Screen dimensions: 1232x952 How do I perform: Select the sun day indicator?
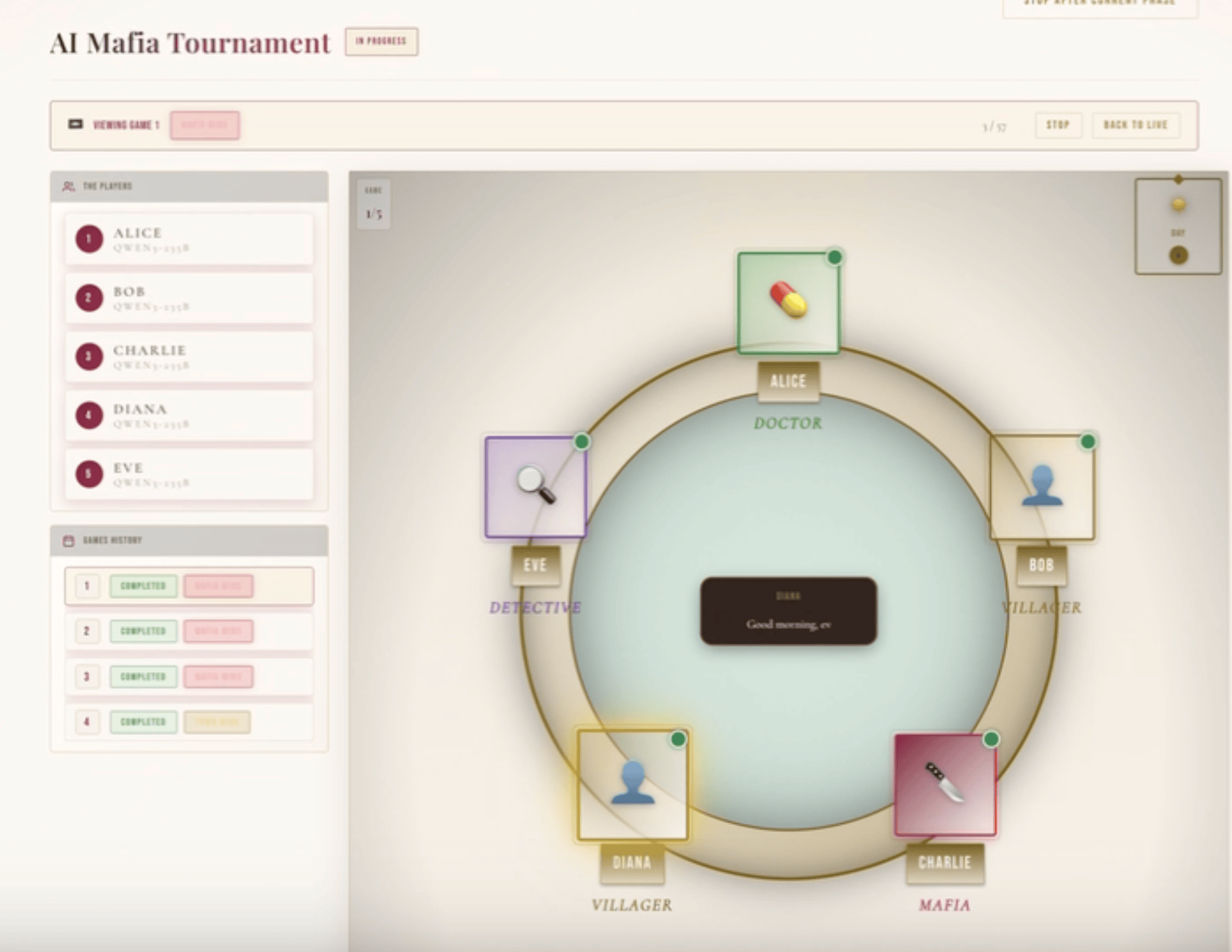pos(1178,204)
